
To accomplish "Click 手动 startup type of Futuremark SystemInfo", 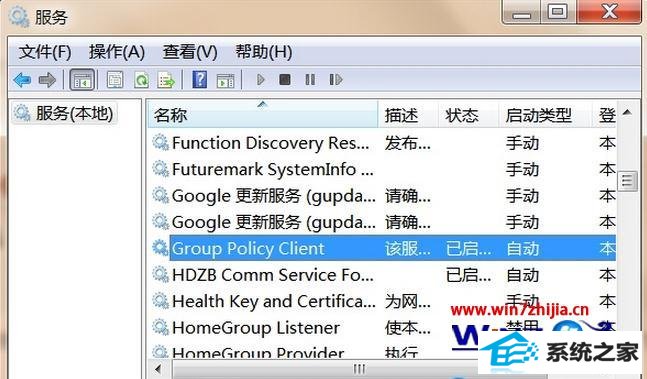I will (522, 169).
